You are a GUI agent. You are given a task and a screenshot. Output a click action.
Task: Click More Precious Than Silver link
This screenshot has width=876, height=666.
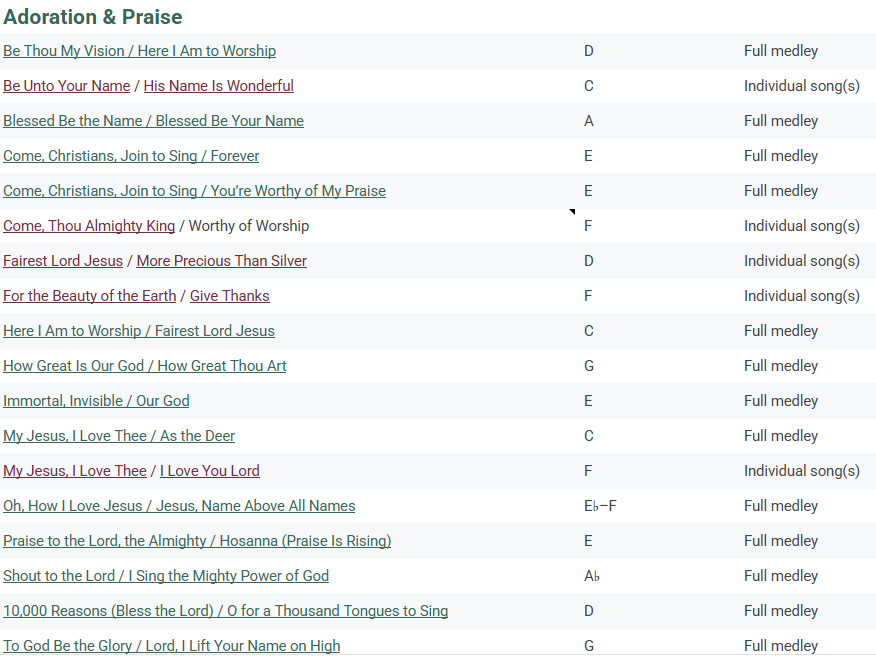(x=221, y=261)
